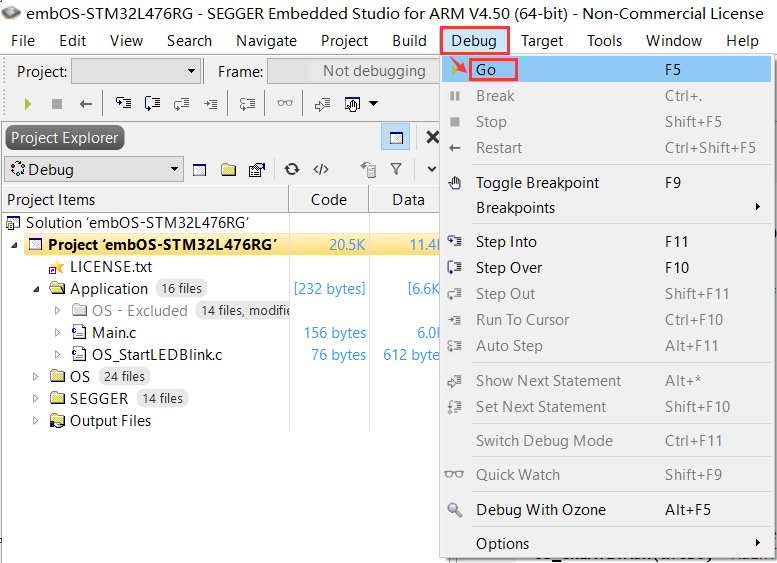Open the Edit menu
This screenshot has height=563, width=777.
[x=72, y=41]
